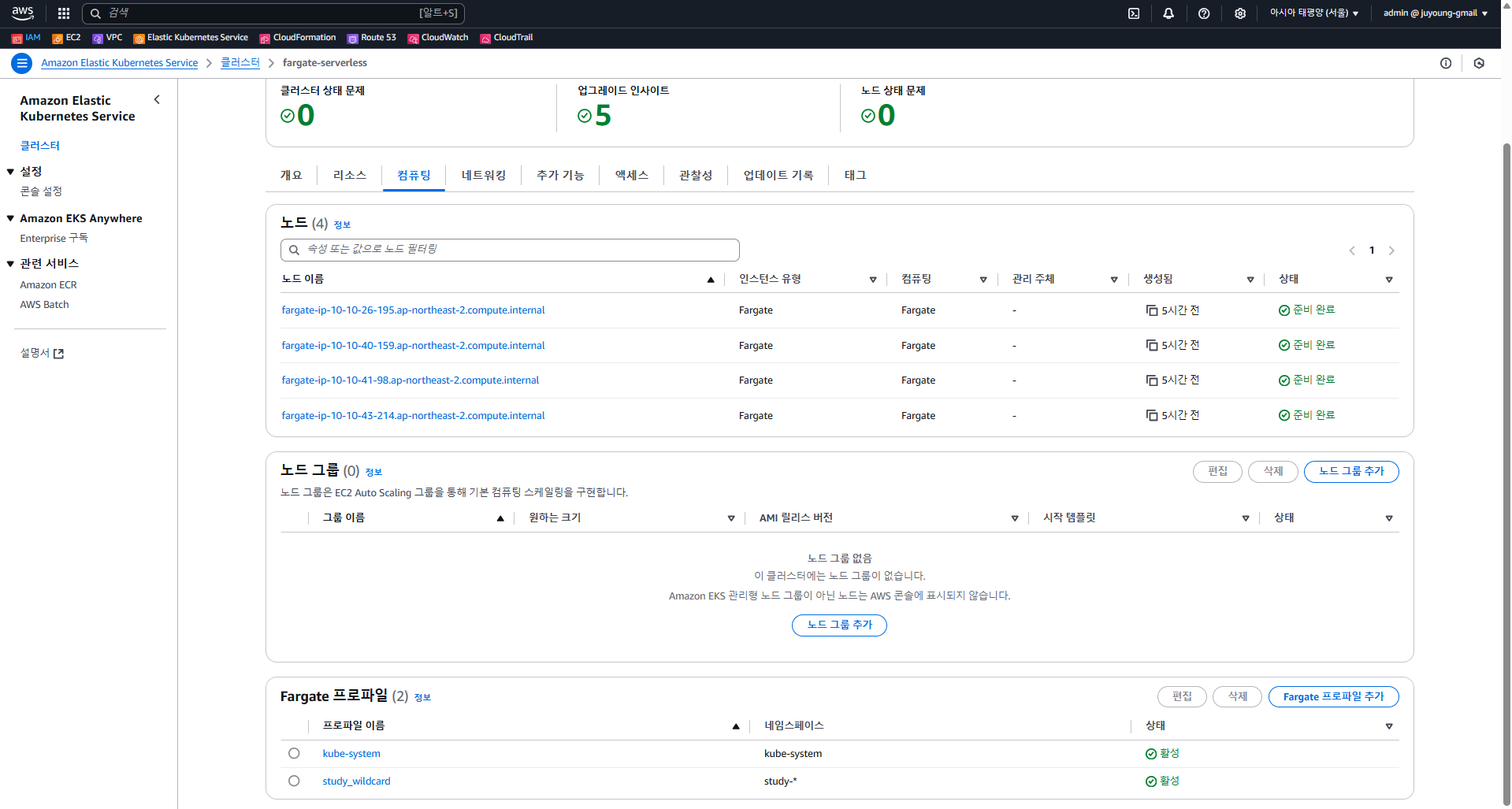This screenshot has height=809, width=1512.
Task: Toggle the side navigation hamburger menu
Action: coord(22,63)
